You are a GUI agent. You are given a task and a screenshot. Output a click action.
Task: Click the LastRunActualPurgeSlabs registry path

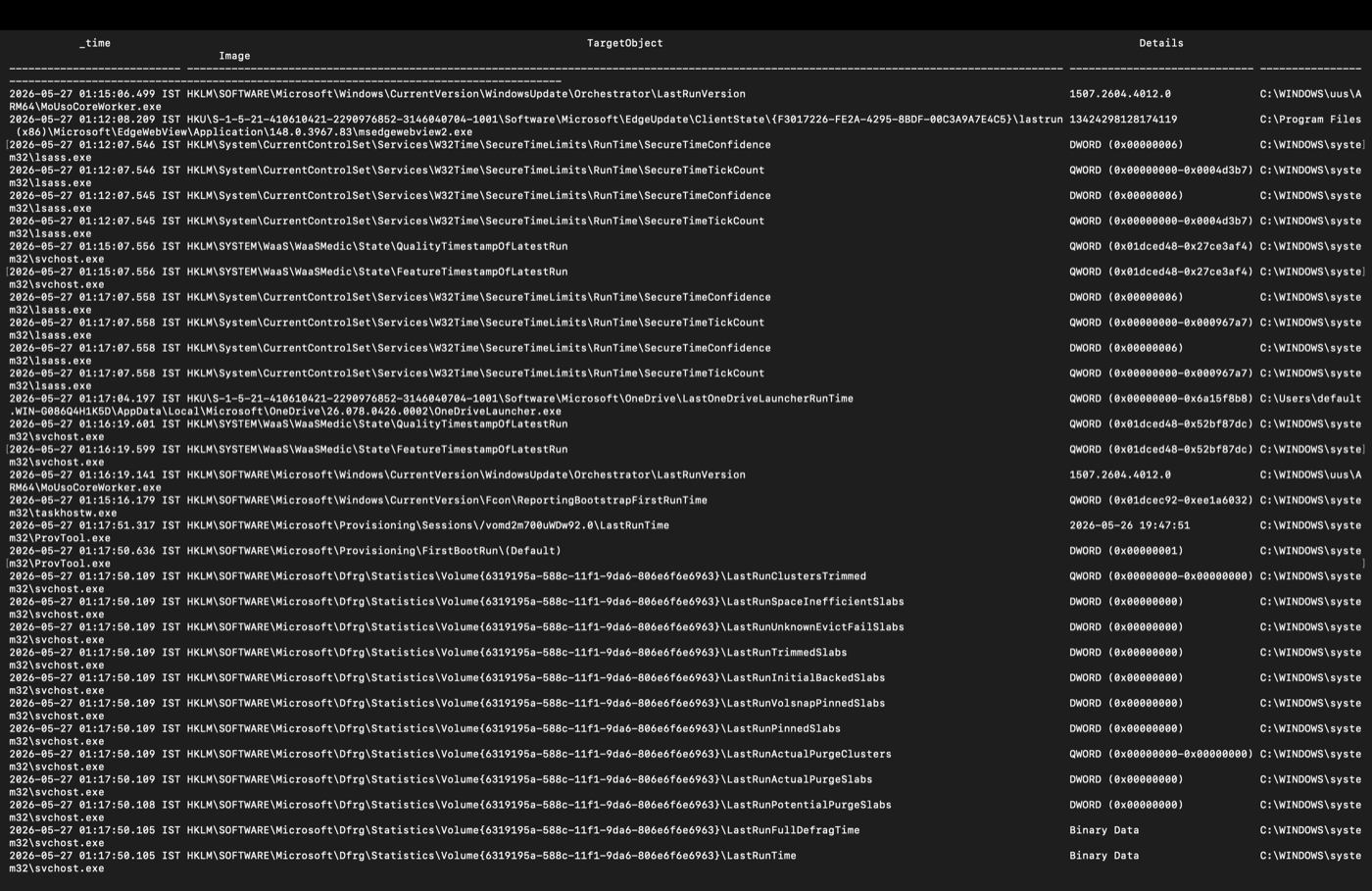[529, 781]
